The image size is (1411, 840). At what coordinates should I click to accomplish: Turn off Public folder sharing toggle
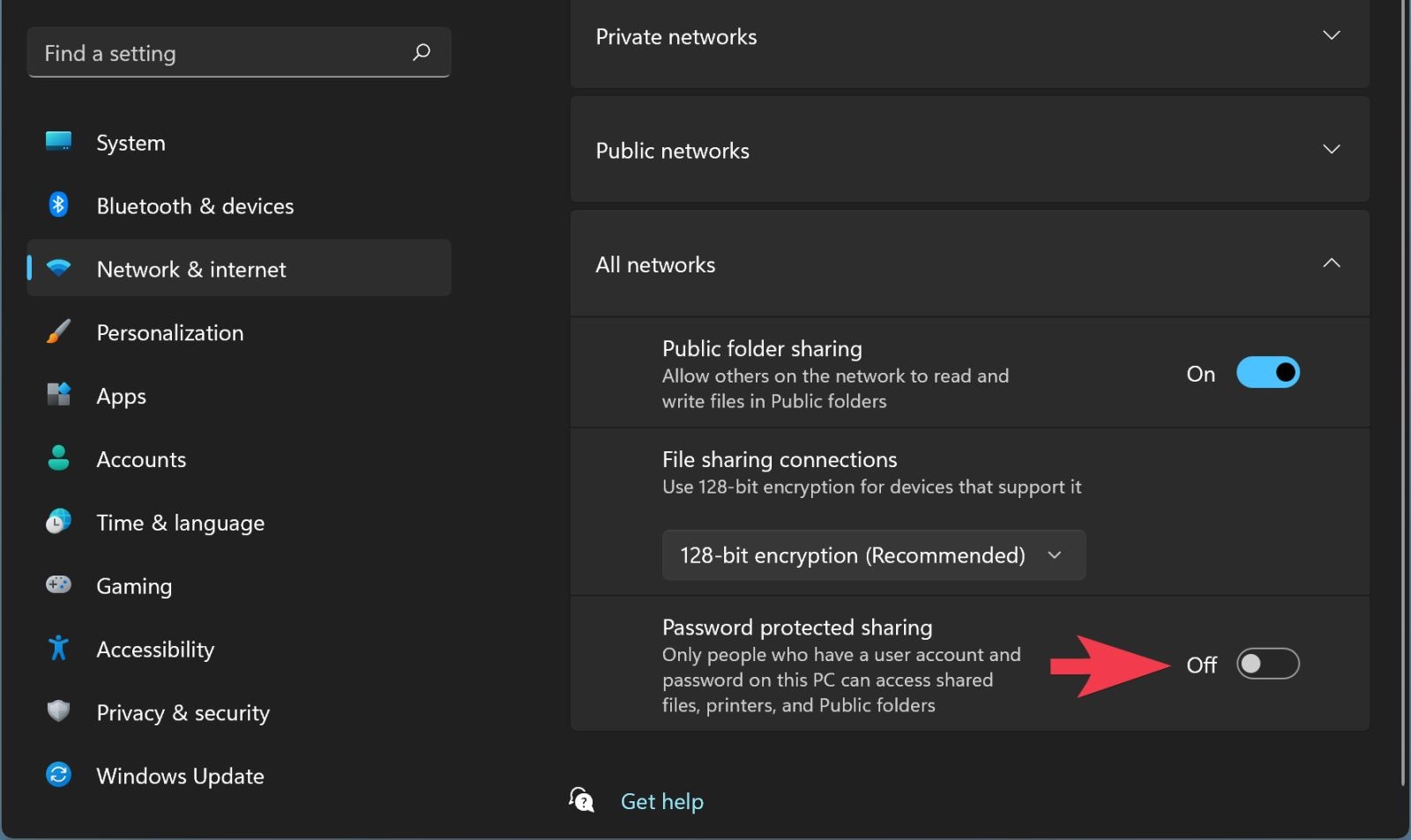(1267, 373)
